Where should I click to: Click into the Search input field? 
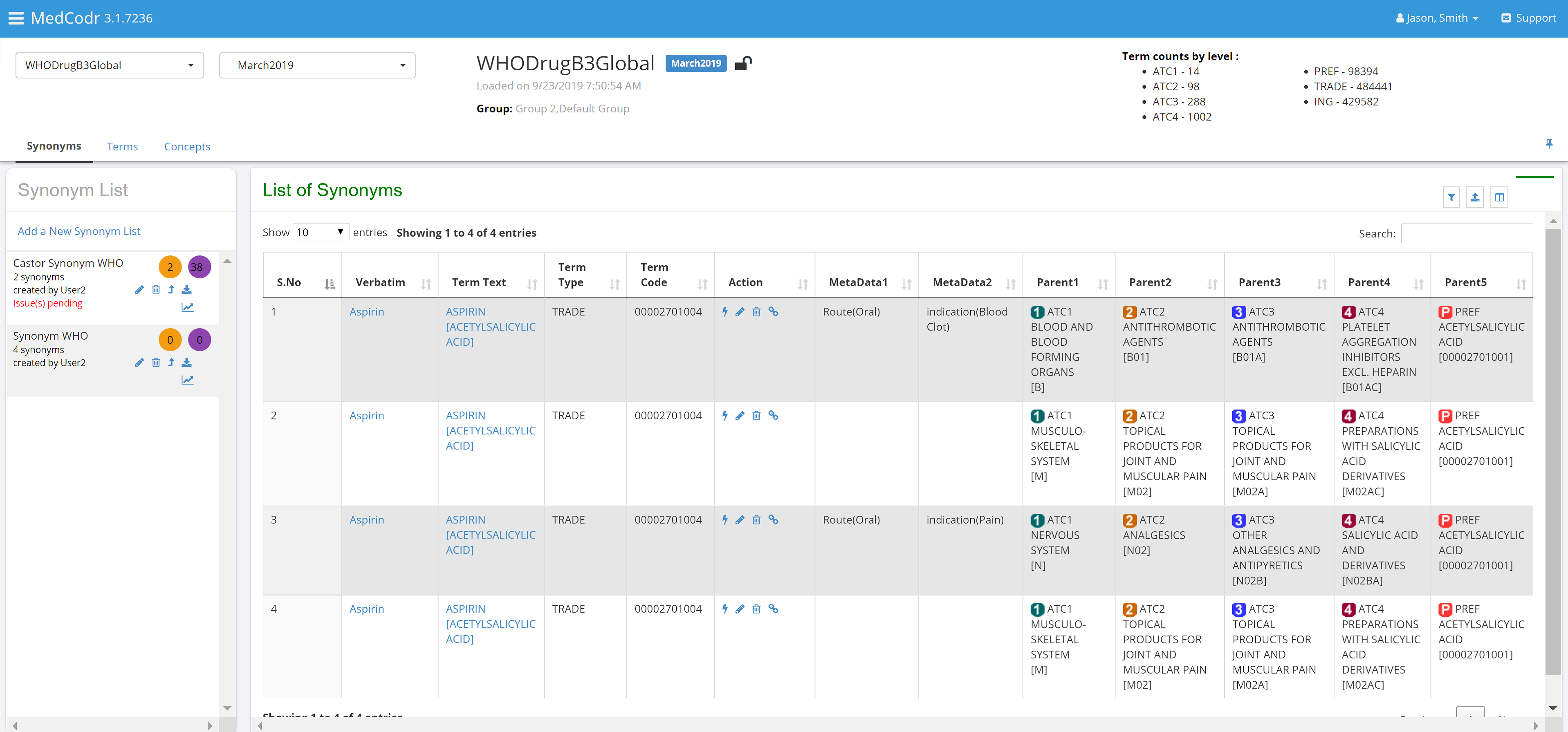click(x=1466, y=233)
